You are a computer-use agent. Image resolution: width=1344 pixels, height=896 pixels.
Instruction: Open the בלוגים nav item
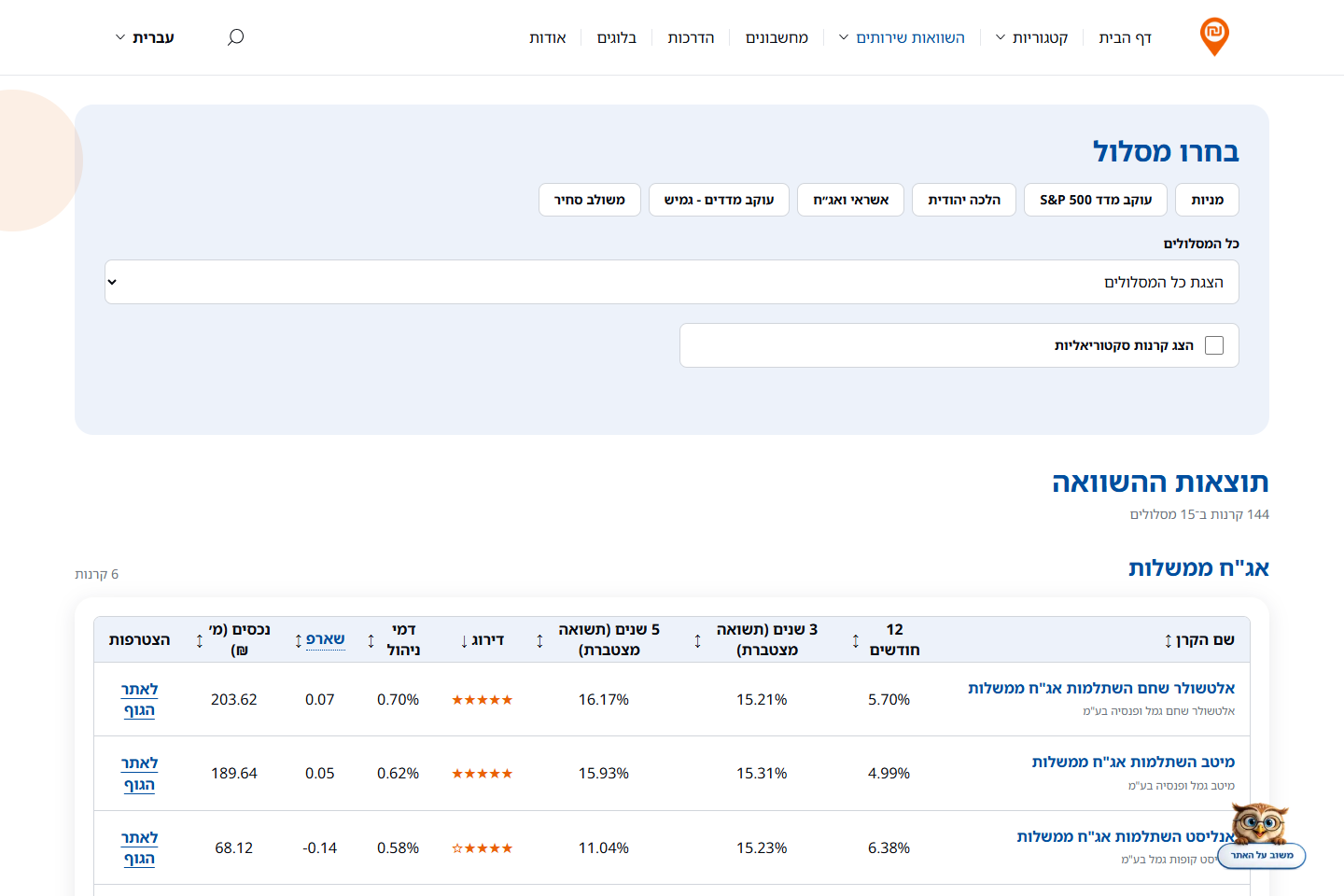tap(617, 37)
